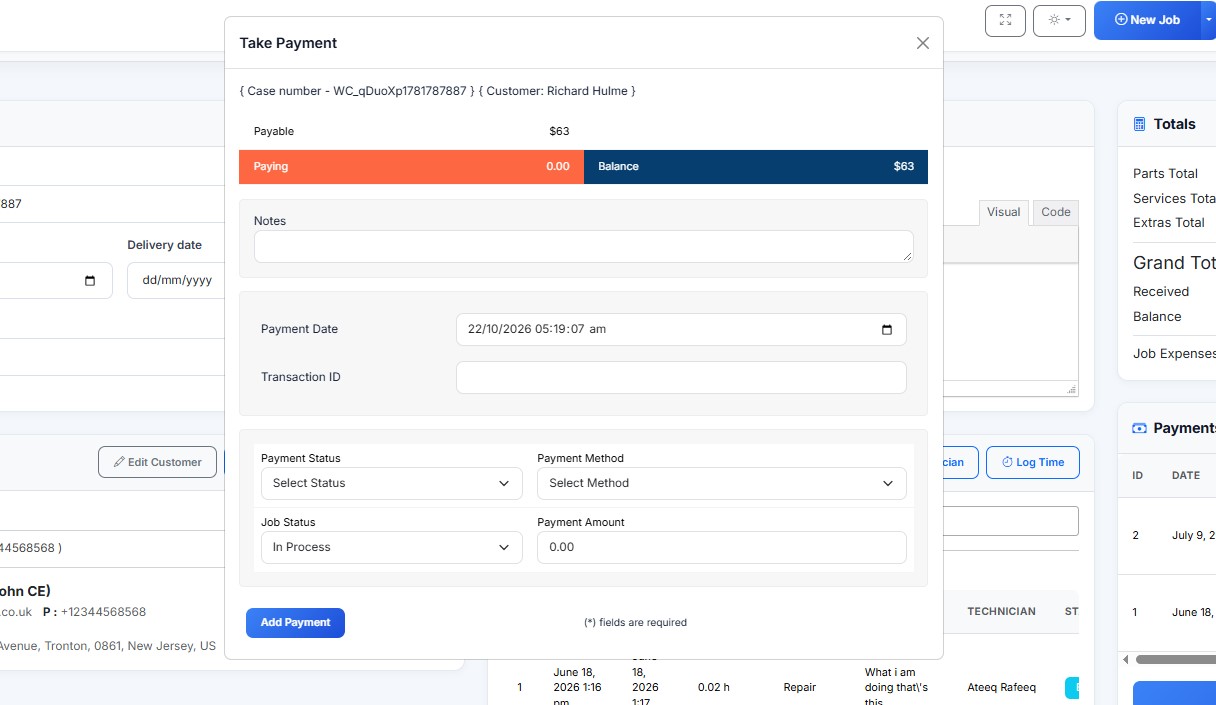Click payment row with ID 1
Screen dimensions: 1216x705
point(1168,612)
